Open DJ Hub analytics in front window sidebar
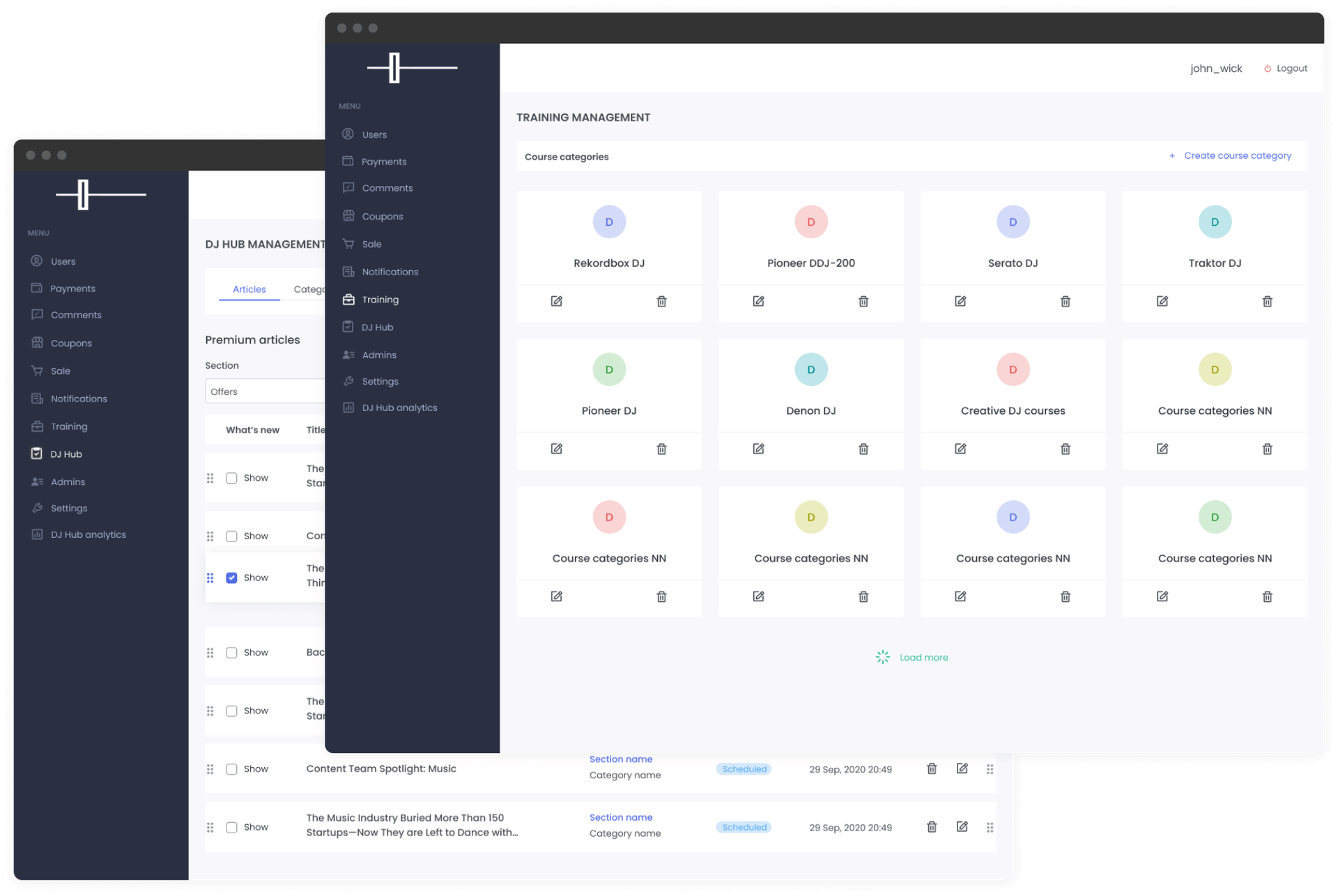The width and height of the screenshot is (1338, 896). tap(399, 408)
